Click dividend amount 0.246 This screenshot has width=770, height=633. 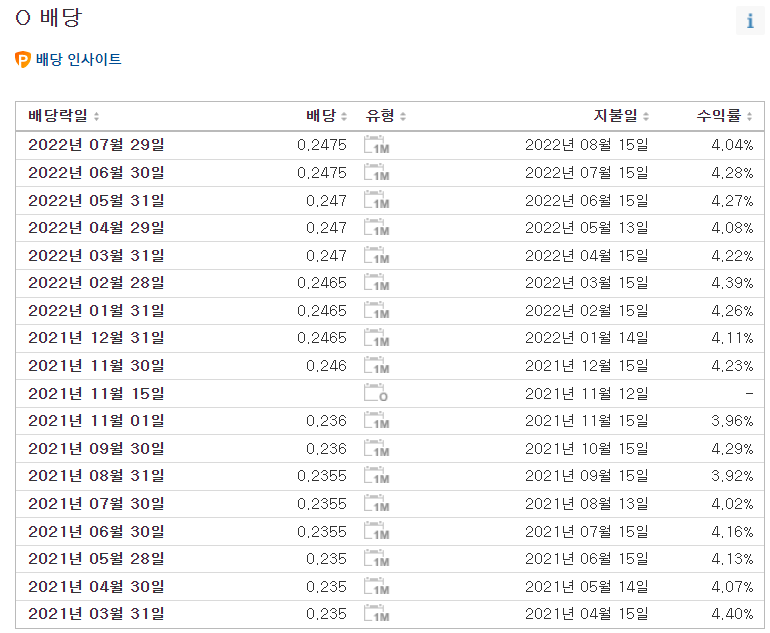click(327, 366)
